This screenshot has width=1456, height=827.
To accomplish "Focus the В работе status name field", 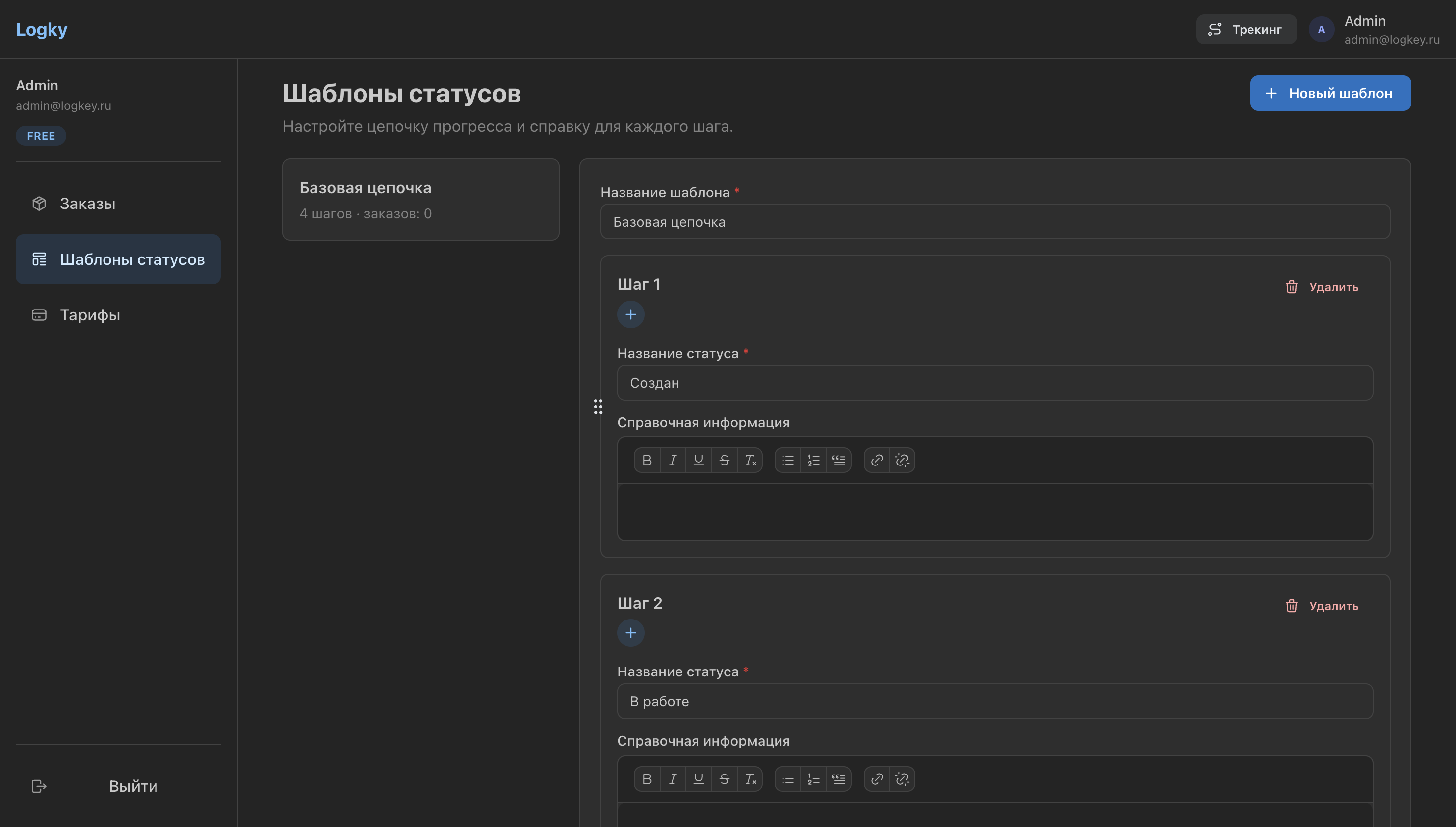I will (x=995, y=701).
